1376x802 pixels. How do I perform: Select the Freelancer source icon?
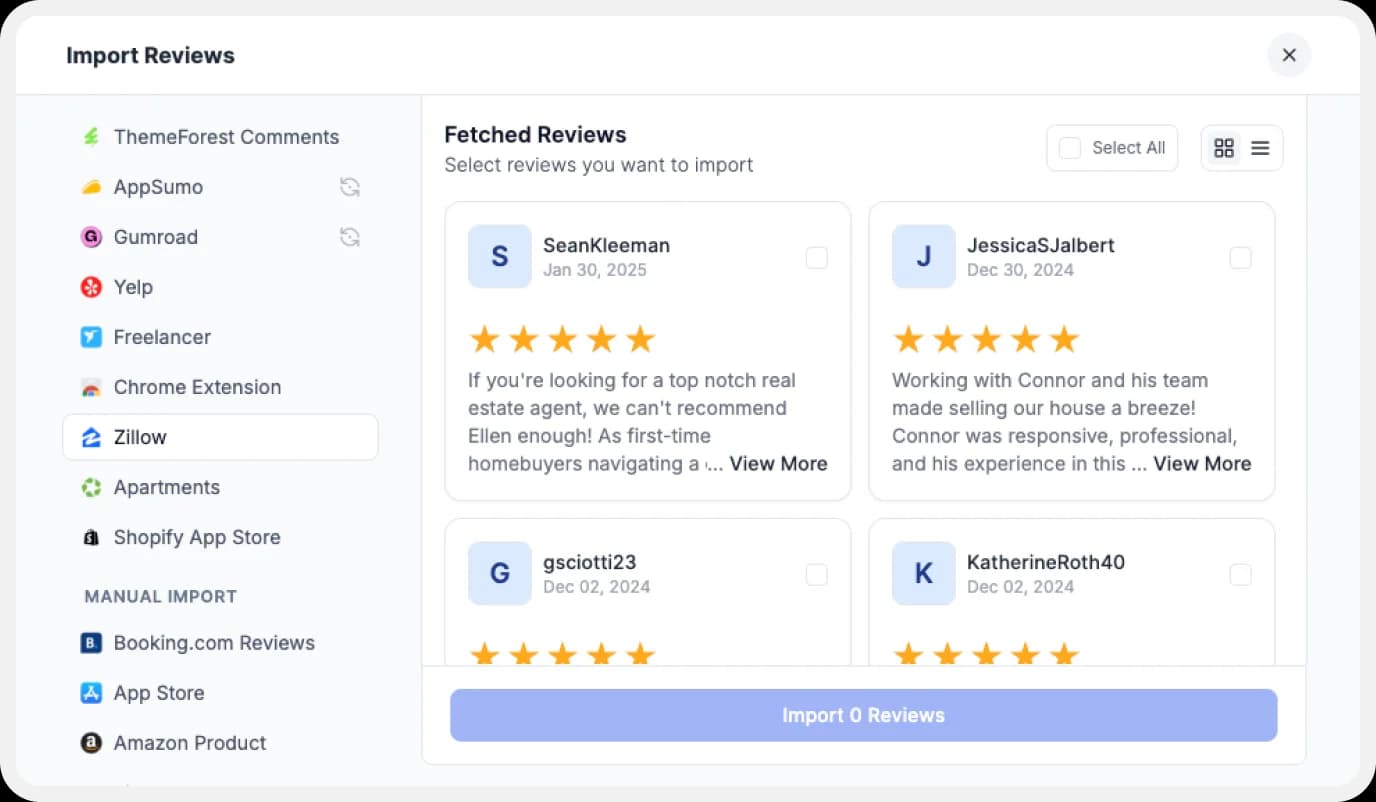pyautogui.click(x=91, y=337)
